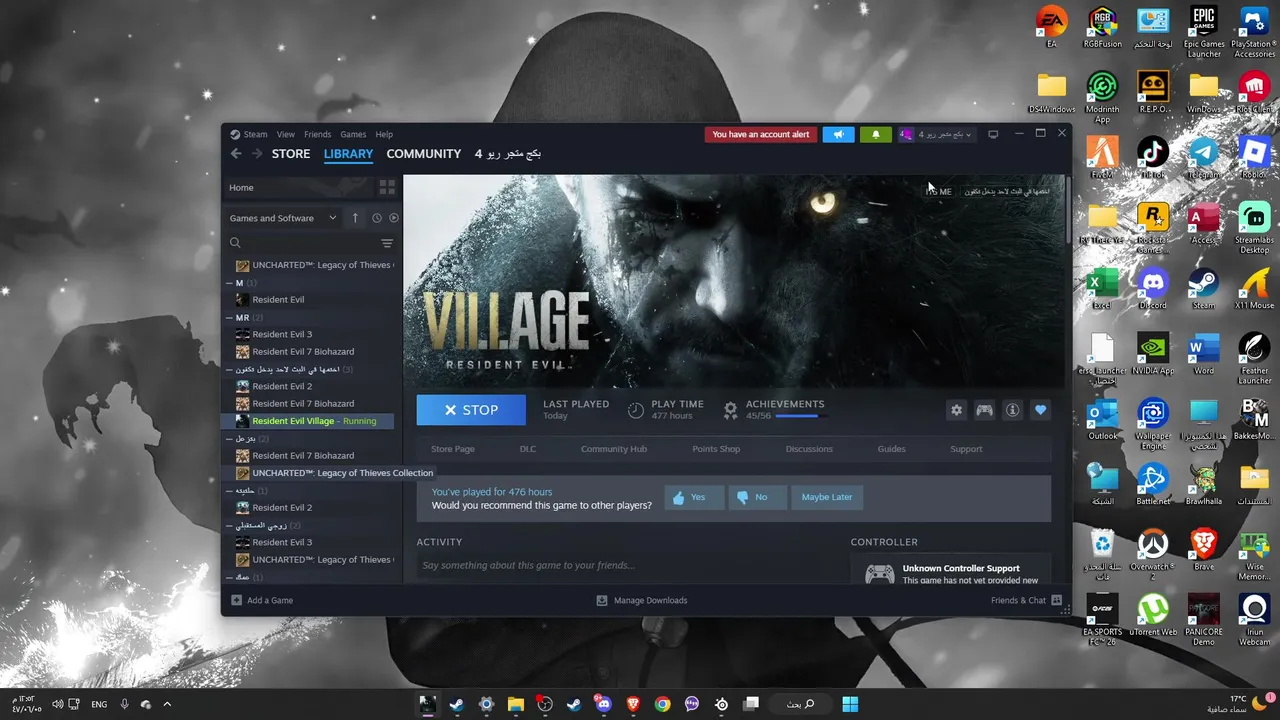Open the profile tab next to COMMUNITY

(508, 154)
